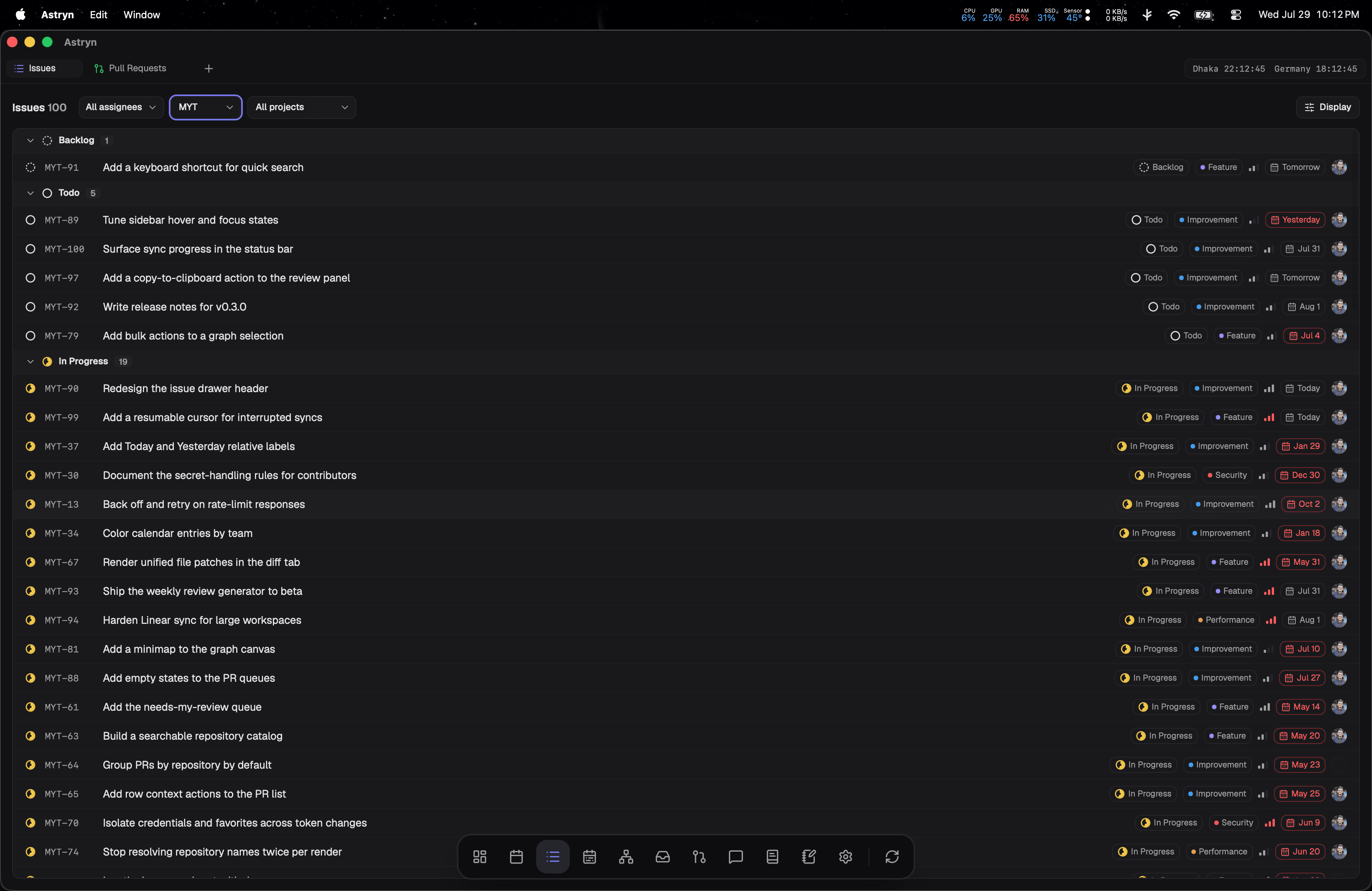The width and height of the screenshot is (1372, 891).
Task: Click the assignee avatar on MYT-91 row
Action: pos(1339,167)
